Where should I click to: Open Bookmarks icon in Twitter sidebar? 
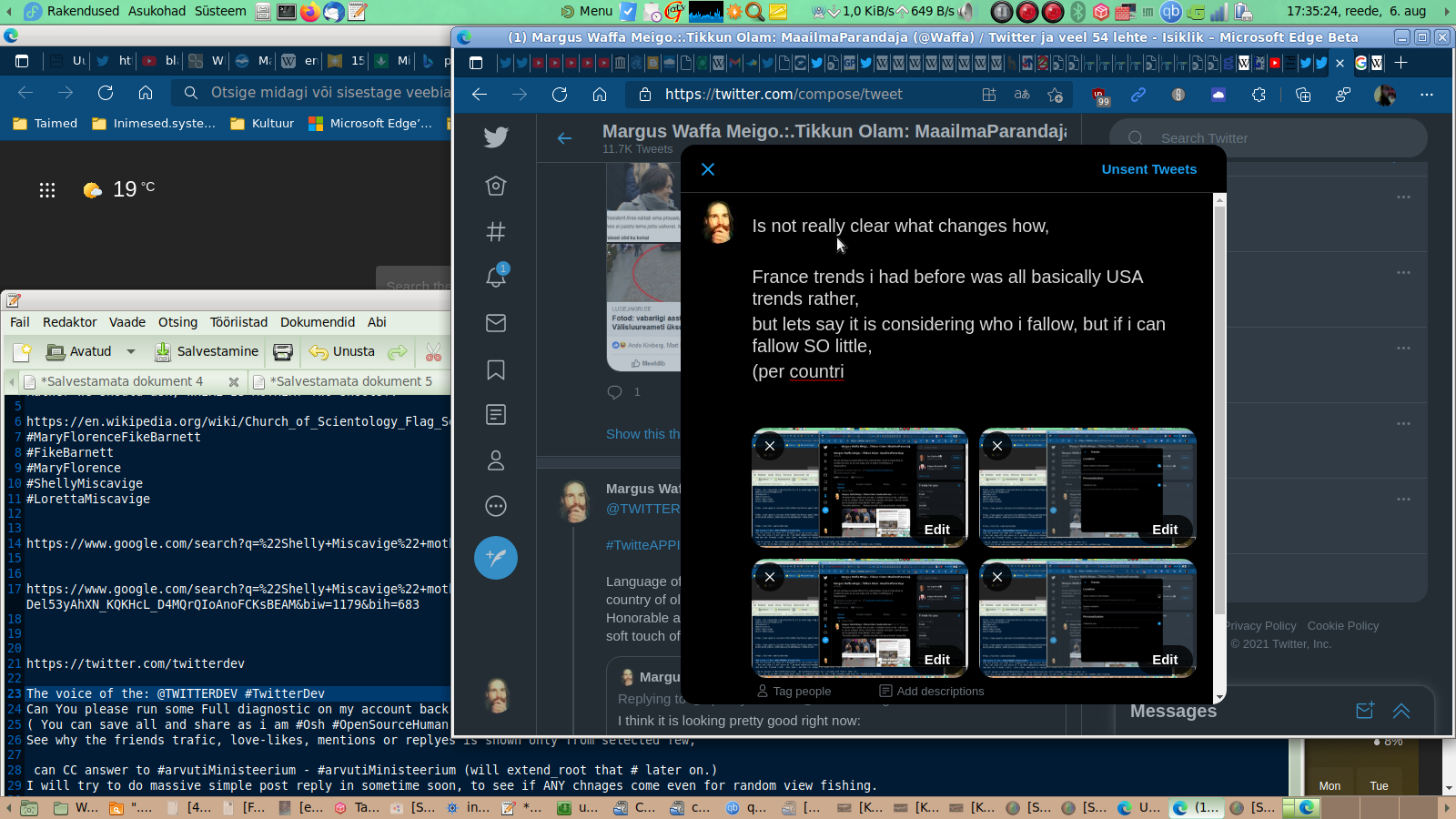click(496, 369)
